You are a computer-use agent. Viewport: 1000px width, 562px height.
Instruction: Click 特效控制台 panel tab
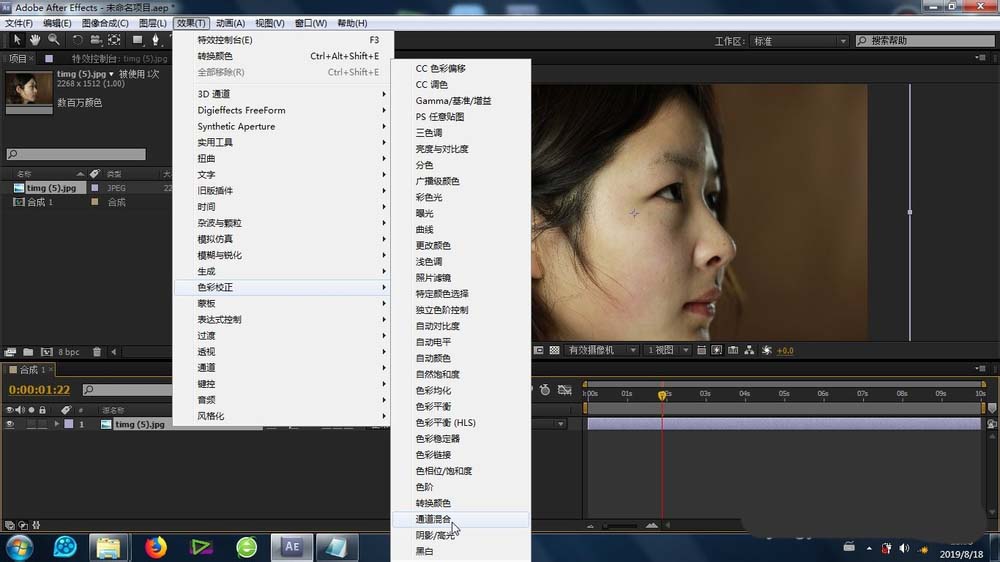tap(120, 58)
